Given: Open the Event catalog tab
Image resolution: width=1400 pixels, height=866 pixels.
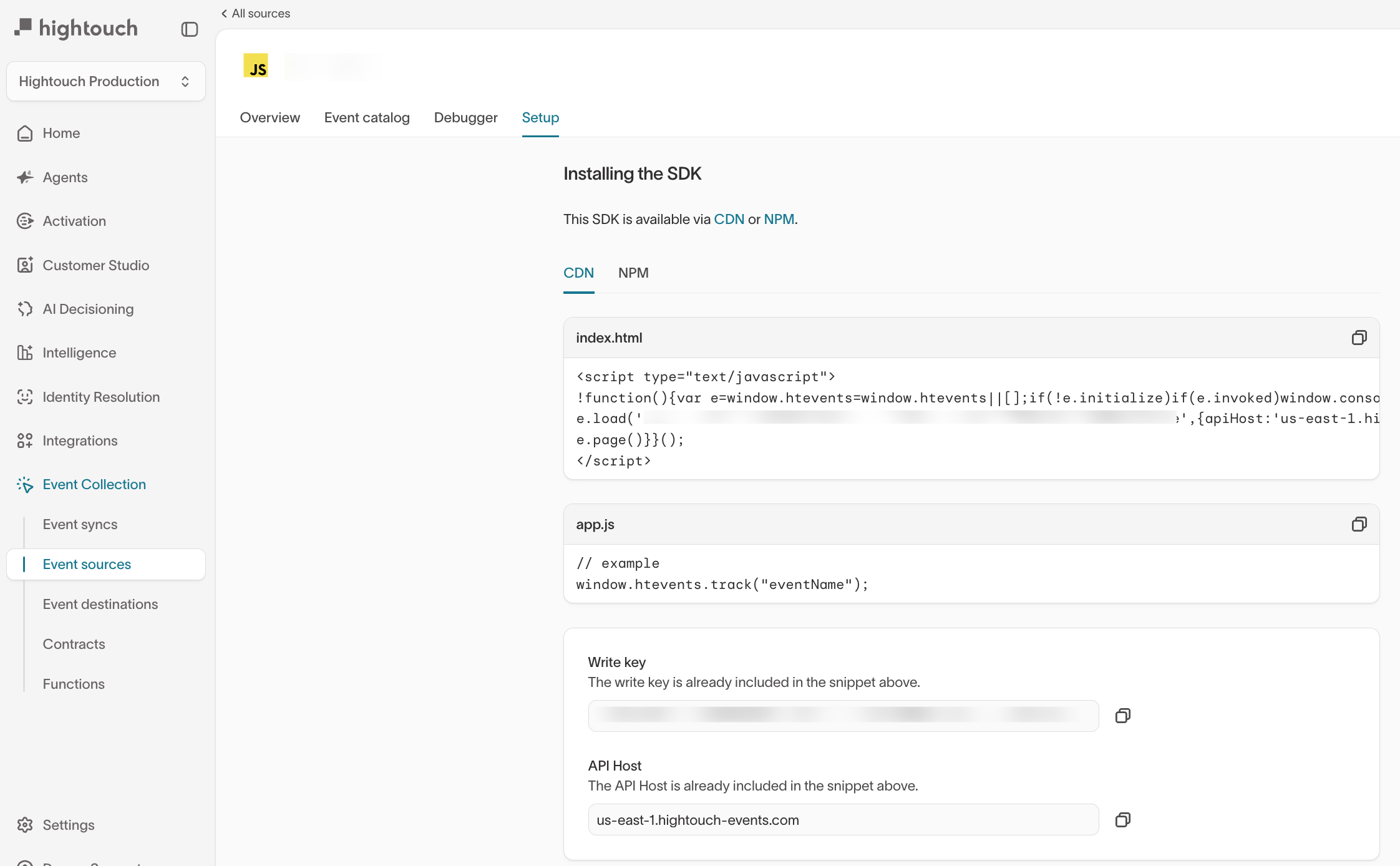Looking at the screenshot, I should click(367, 117).
